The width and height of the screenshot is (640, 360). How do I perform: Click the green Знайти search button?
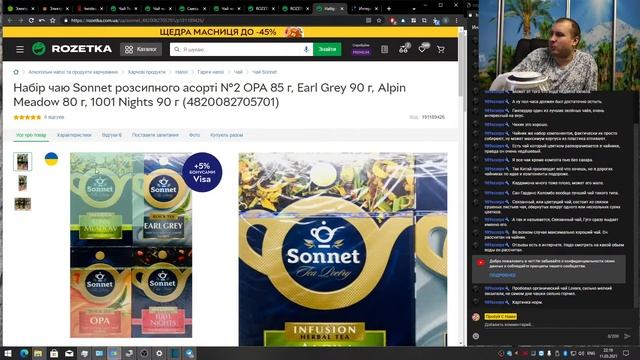tap(327, 49)
